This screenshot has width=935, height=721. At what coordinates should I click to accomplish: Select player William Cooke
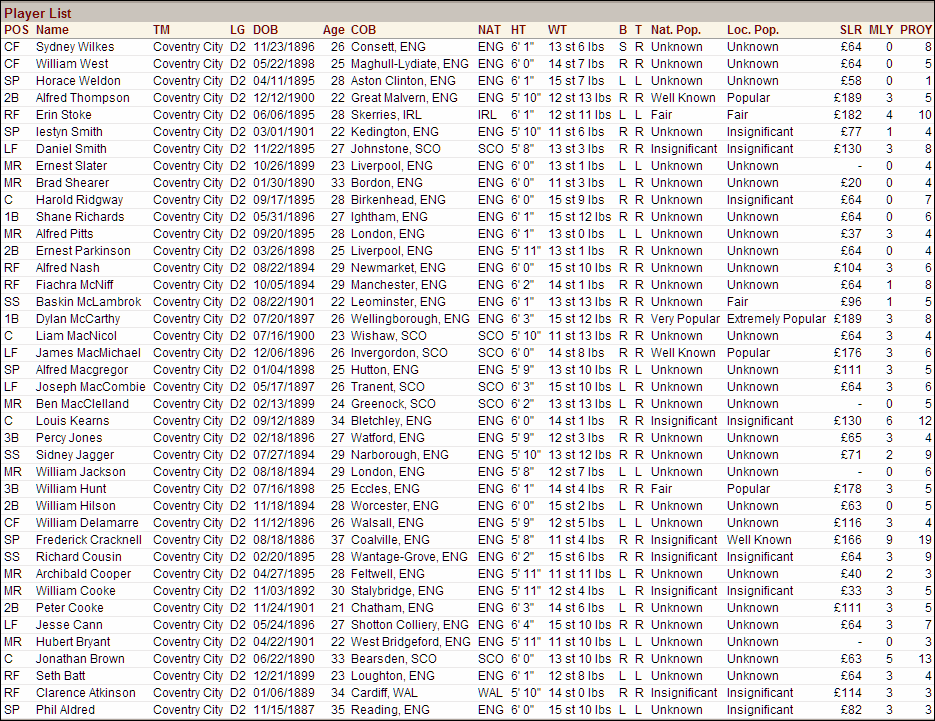(x=76, y=591)
